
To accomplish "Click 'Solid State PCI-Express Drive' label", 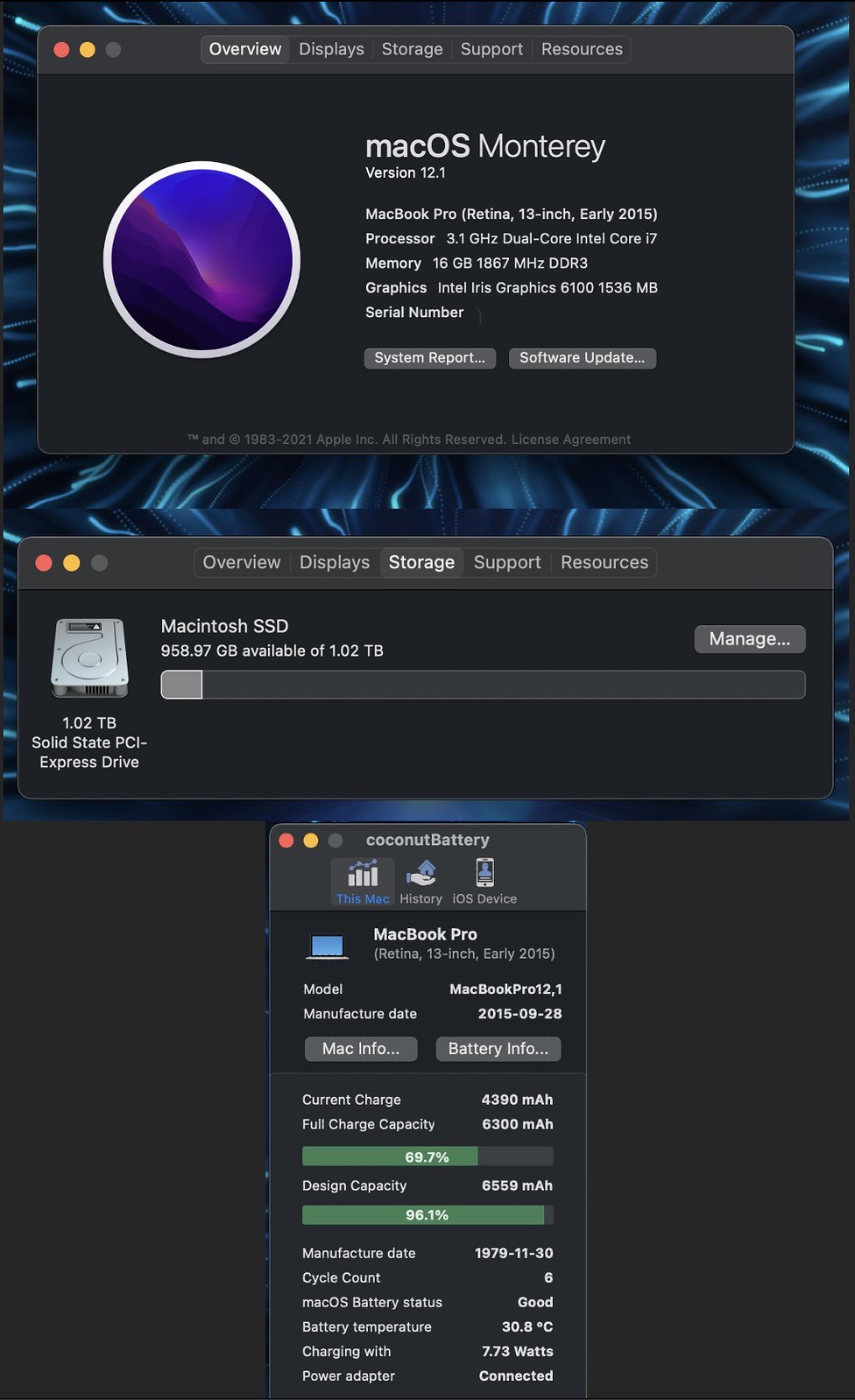I will click(x=89, y=752).
